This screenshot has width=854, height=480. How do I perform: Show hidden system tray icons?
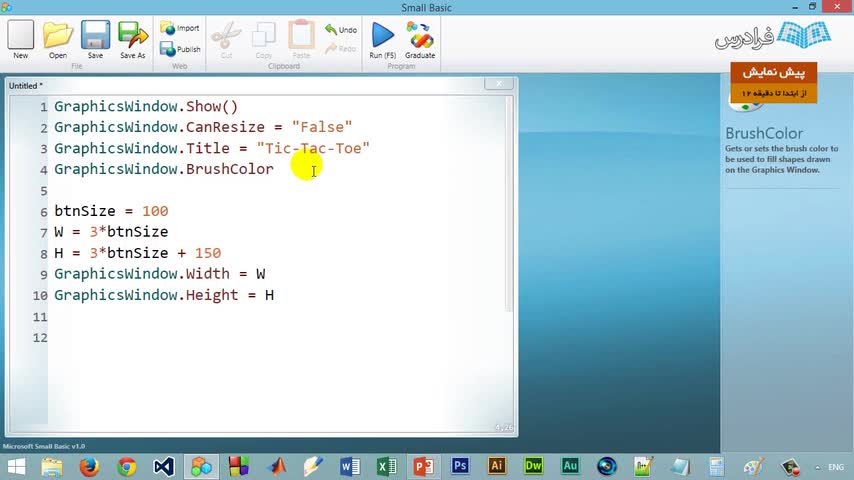click(x=817, y=467)
